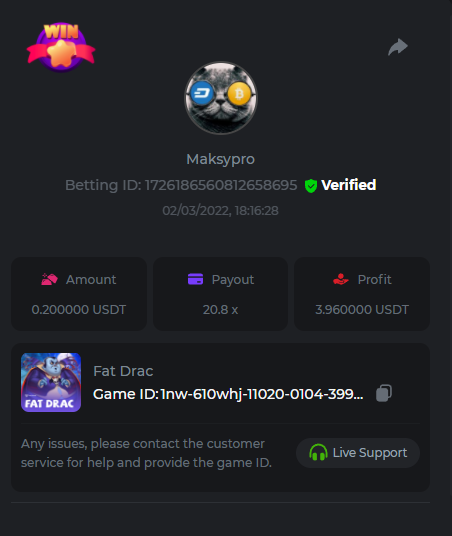Viewport: 452px width, 536px height.
Task: Click the 20.8 x payout value
Action: [220, 310]
